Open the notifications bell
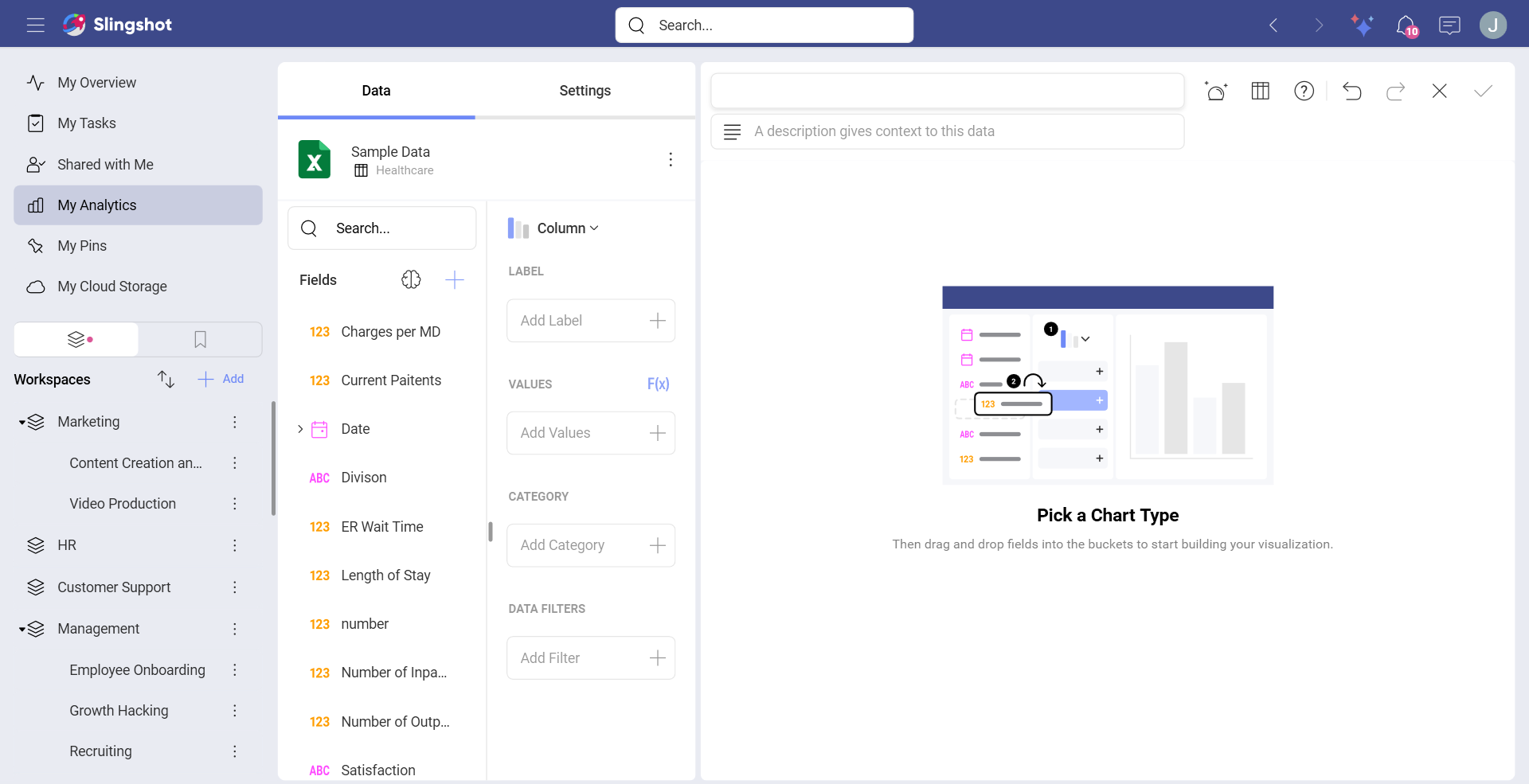The height and width of the screenshot is (784, 1529). pyautogui.click(x=1406, y=25)
